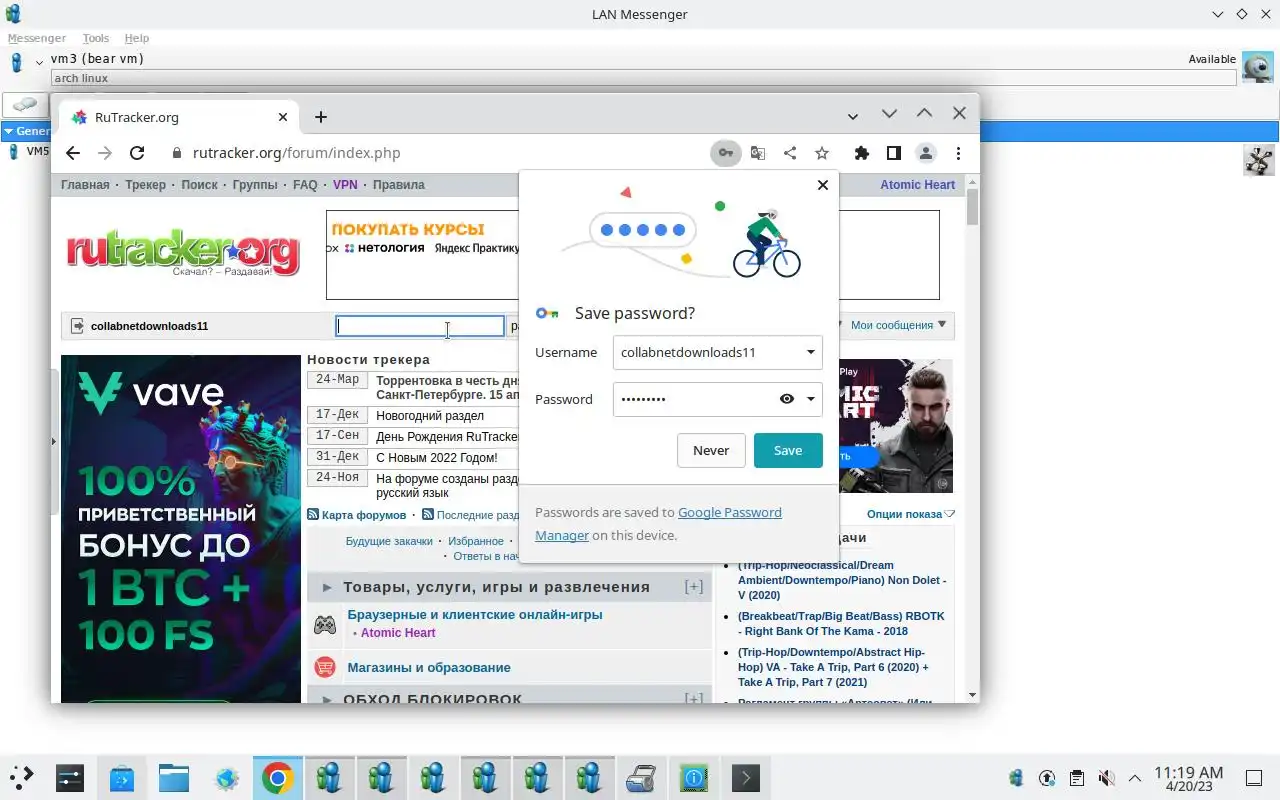This screenshot has height=800, width=1280.
Task: Open the Магазины и образование forum link
Action: [429, 667]
